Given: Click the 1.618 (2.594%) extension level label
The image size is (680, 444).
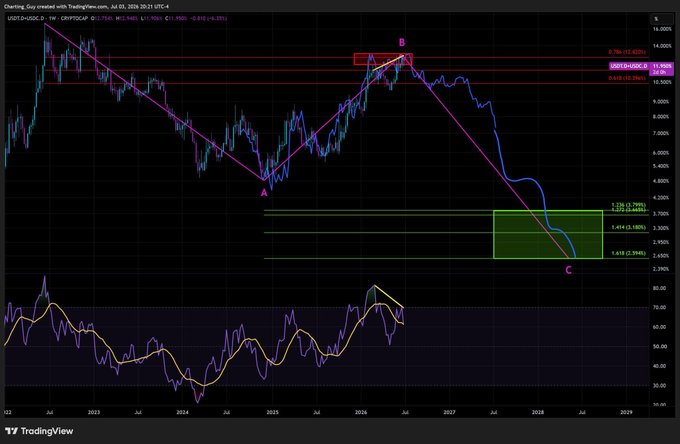Looking at the screenshot, I should click(628, 253).
